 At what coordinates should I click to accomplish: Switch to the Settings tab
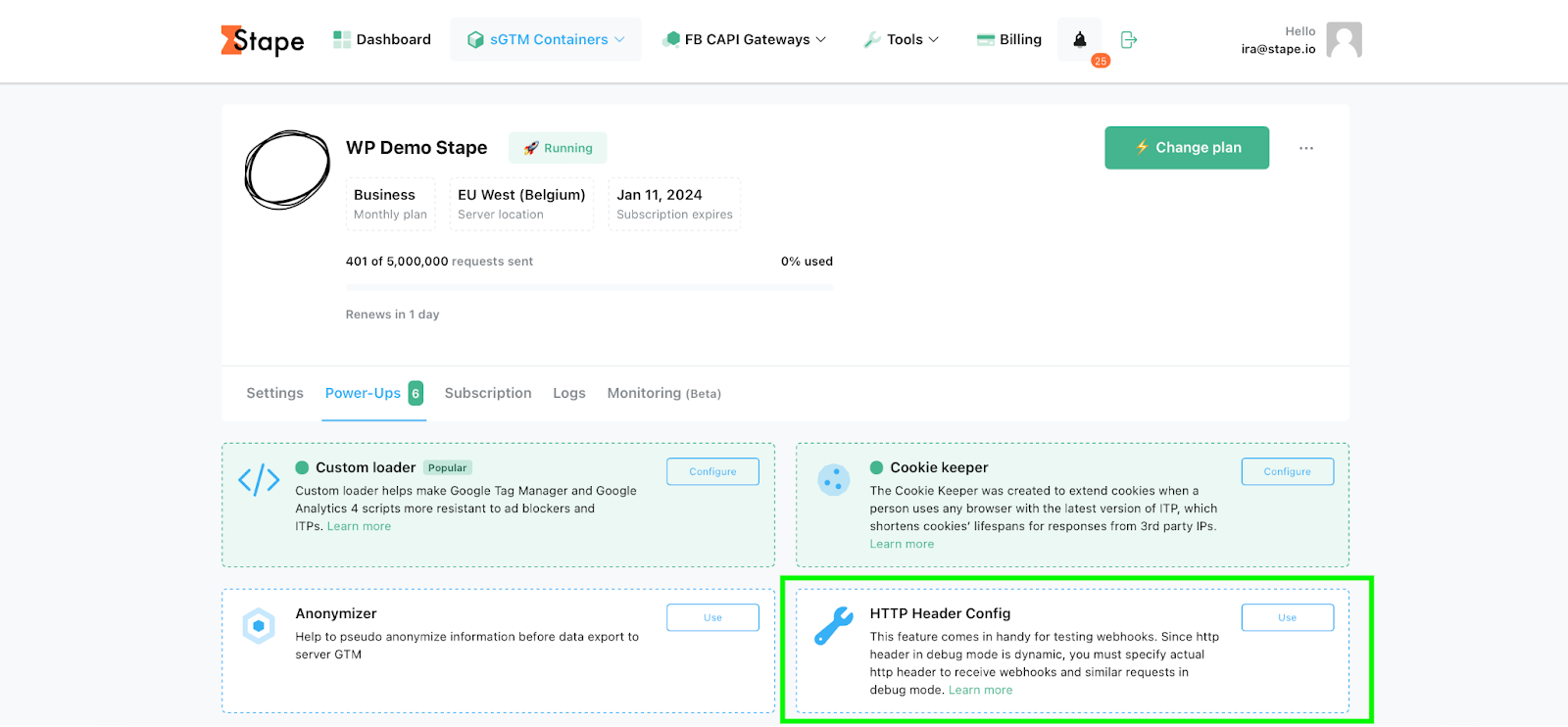click(274, 393)
